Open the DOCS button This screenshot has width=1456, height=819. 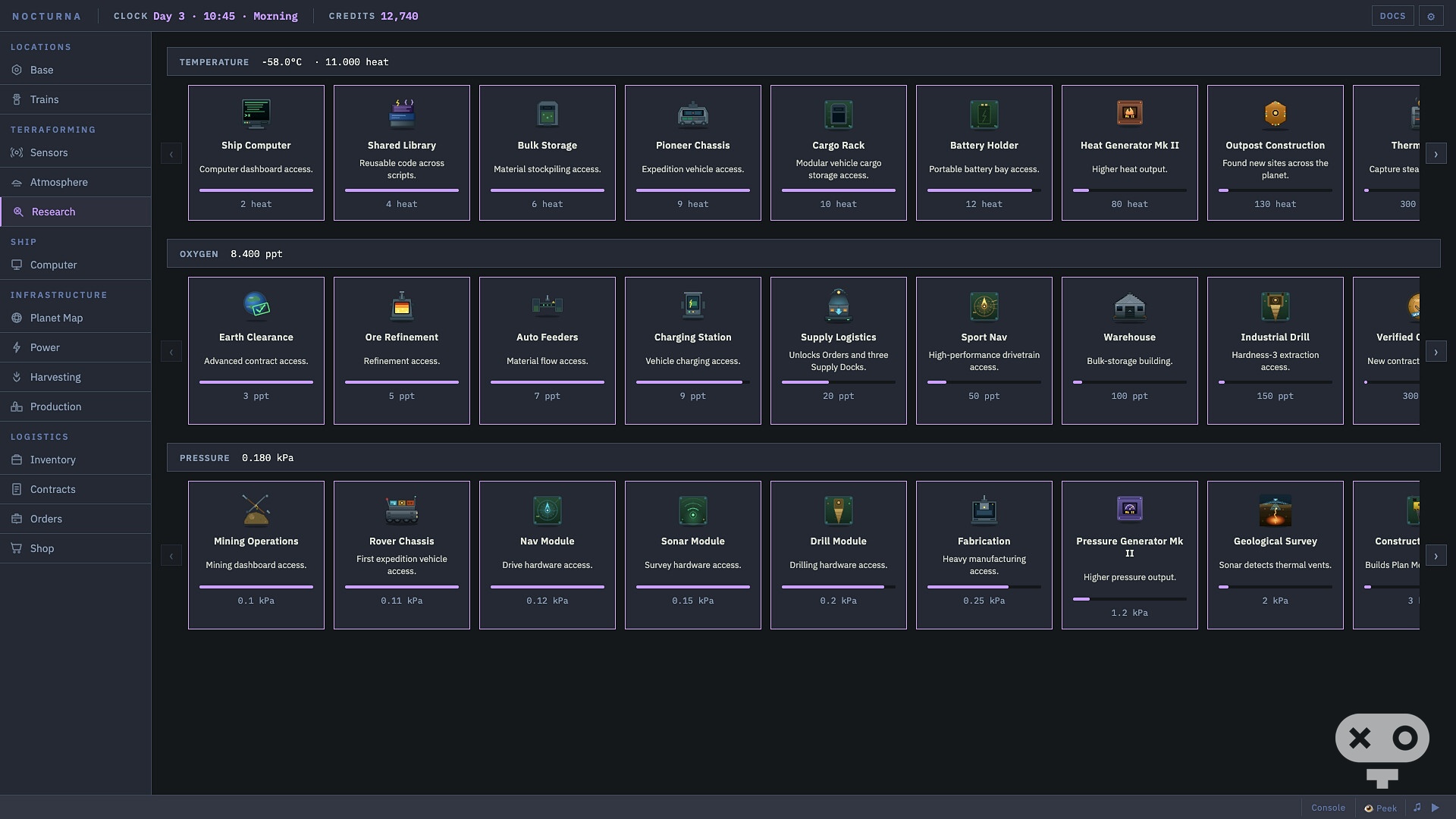coord(1392,16)
